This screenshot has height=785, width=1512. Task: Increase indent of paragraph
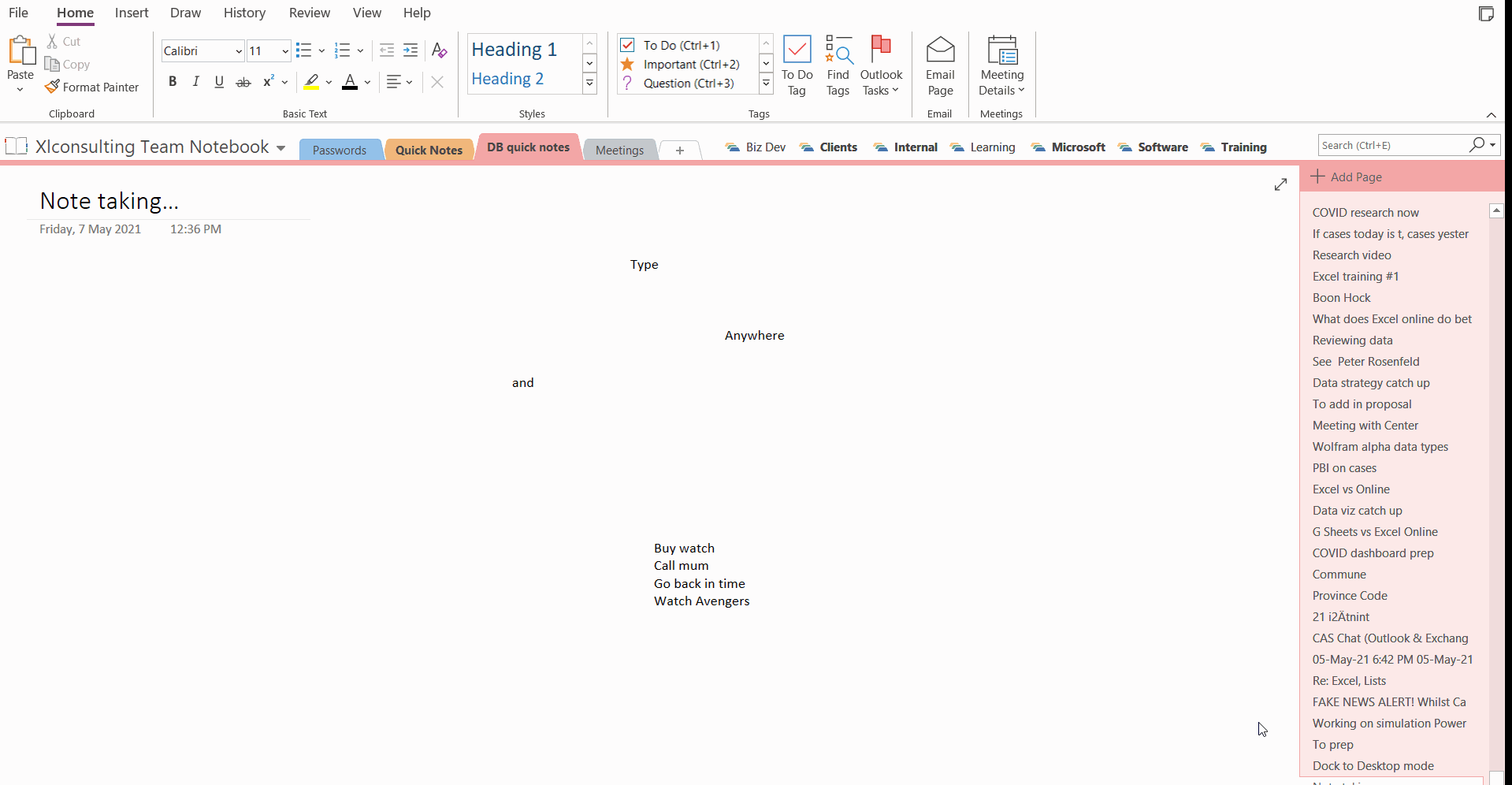click(x=411, y=51)
